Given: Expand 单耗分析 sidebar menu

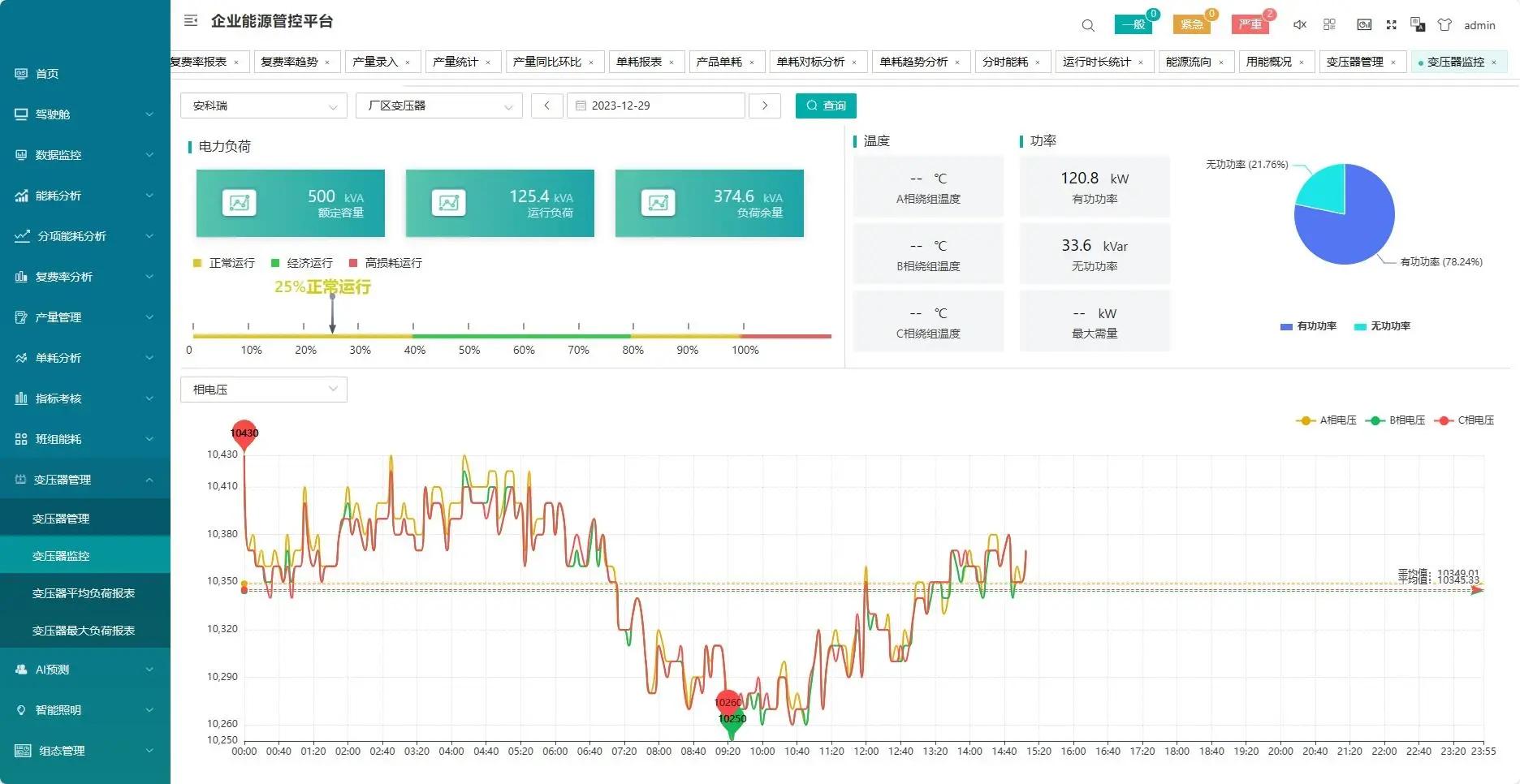Looking at the screenshot, I should click(85, 358).
